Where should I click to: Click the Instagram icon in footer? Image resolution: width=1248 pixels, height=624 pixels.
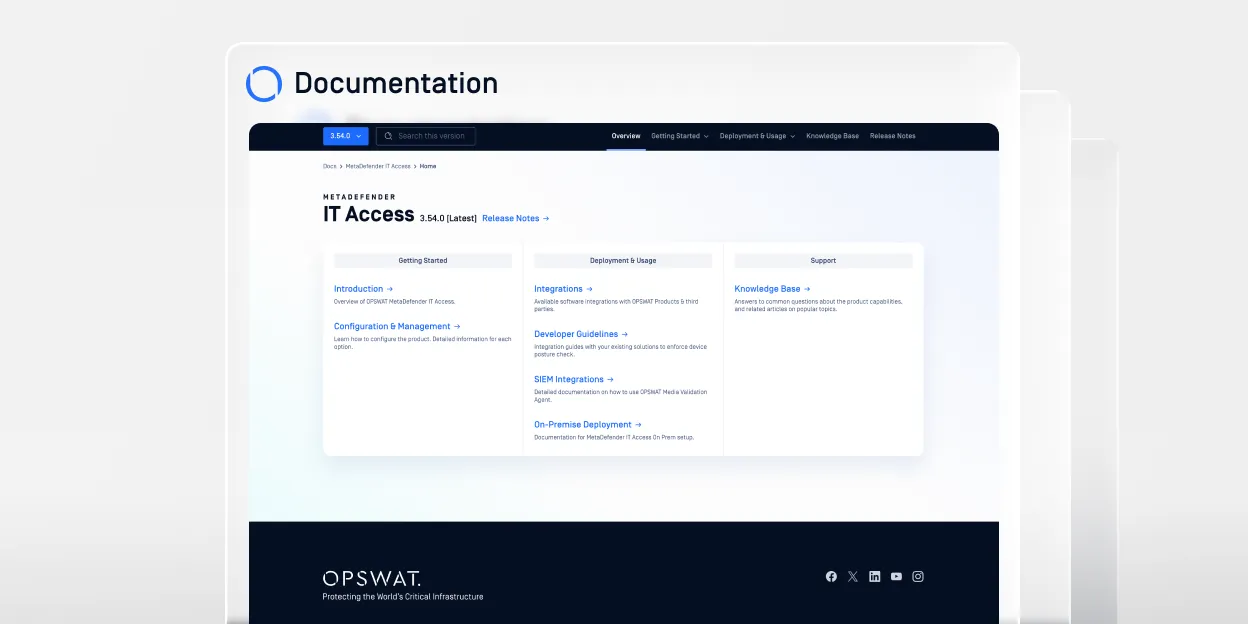(918, 577)
